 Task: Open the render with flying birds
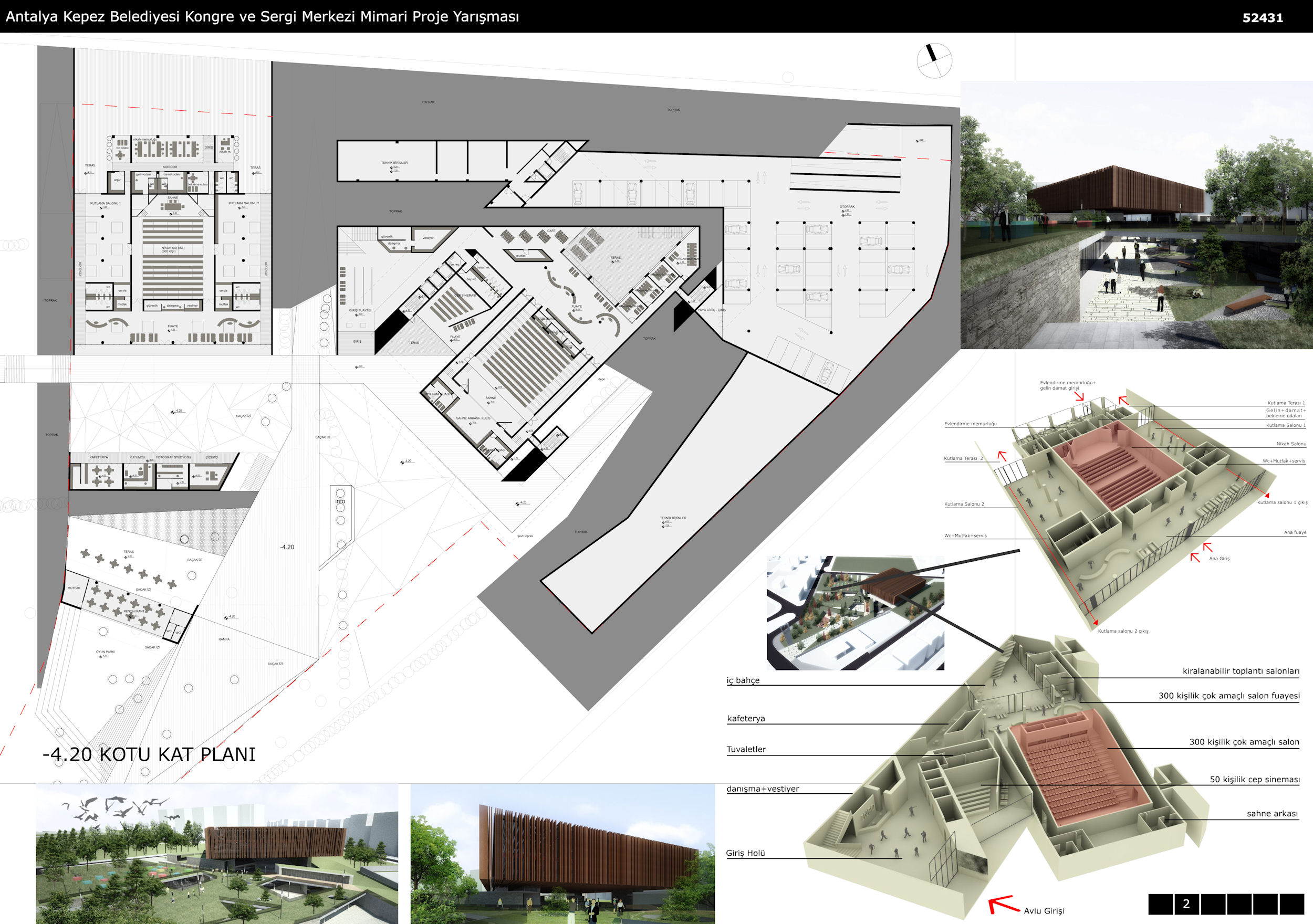pos(217,853)
